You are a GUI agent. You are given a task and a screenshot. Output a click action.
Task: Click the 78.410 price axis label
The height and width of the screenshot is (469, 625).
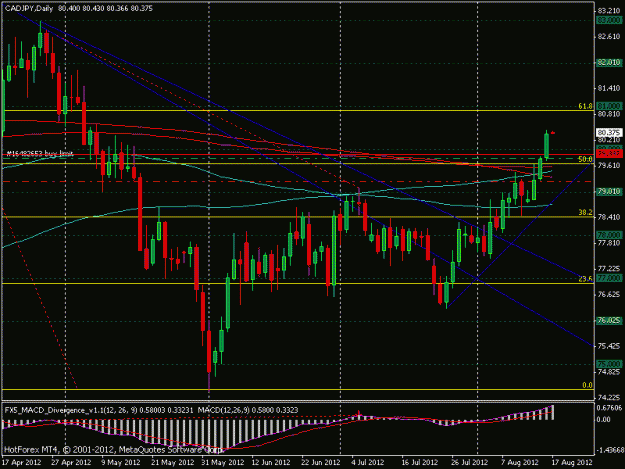point(609,217)
